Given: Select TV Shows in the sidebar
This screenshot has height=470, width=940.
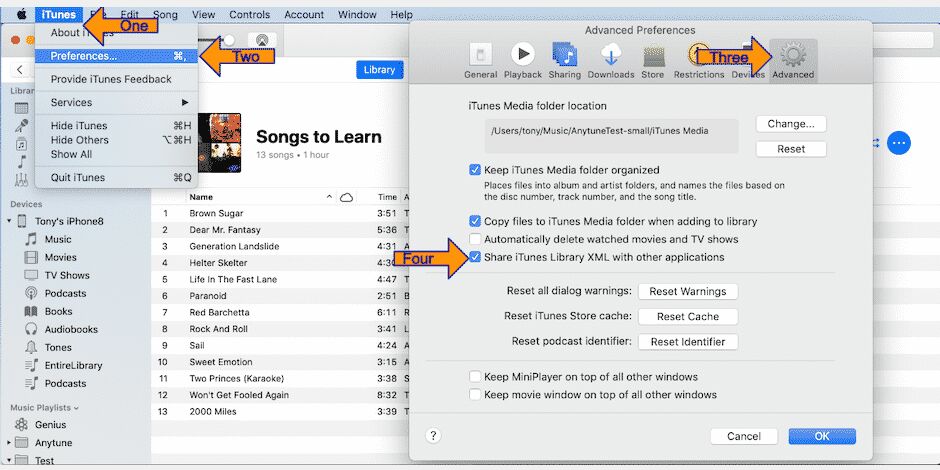Looking at the screenshot, I should (x=67, y=275).
